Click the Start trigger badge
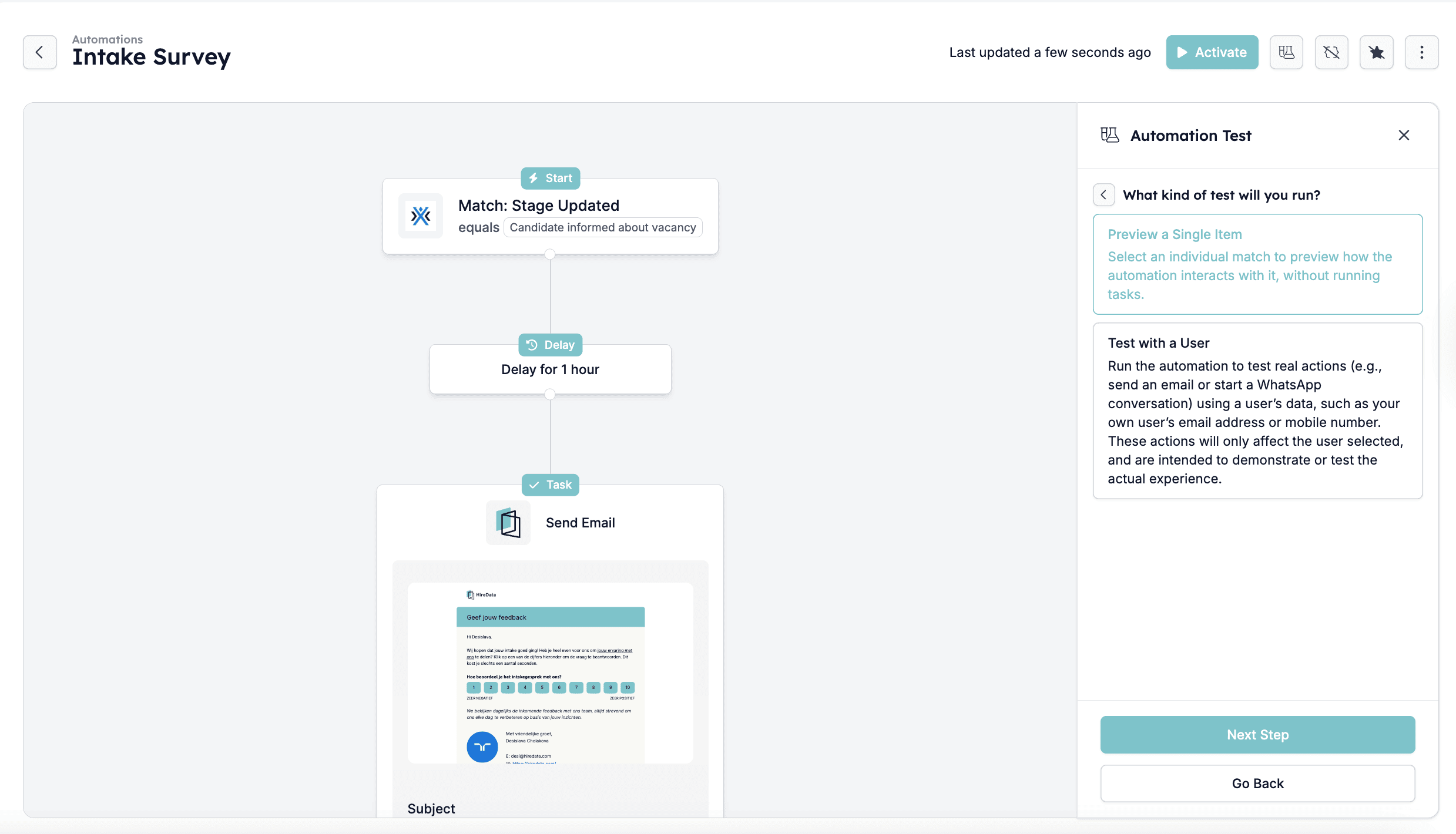1456x834 pixels. point(551,178)
